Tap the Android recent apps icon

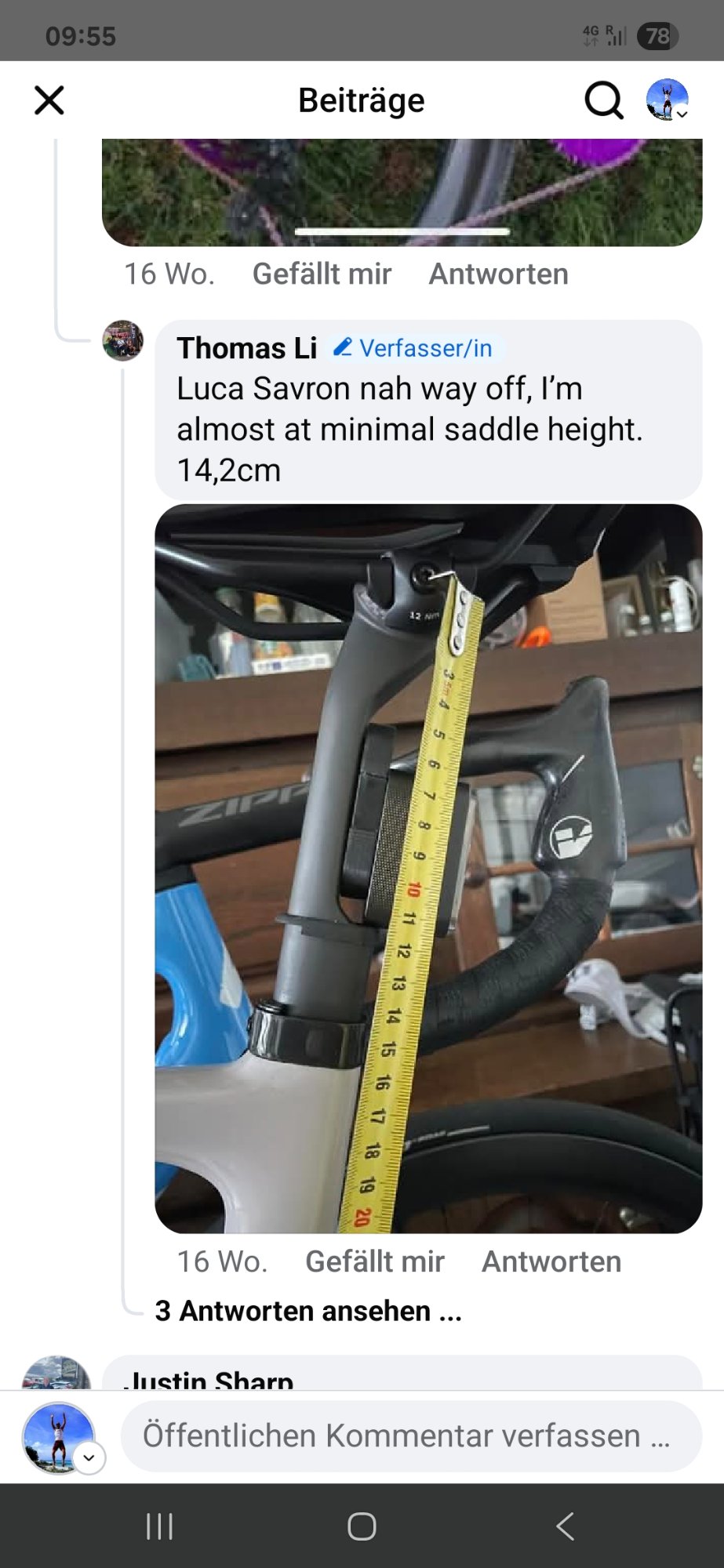pos(159,1526)
